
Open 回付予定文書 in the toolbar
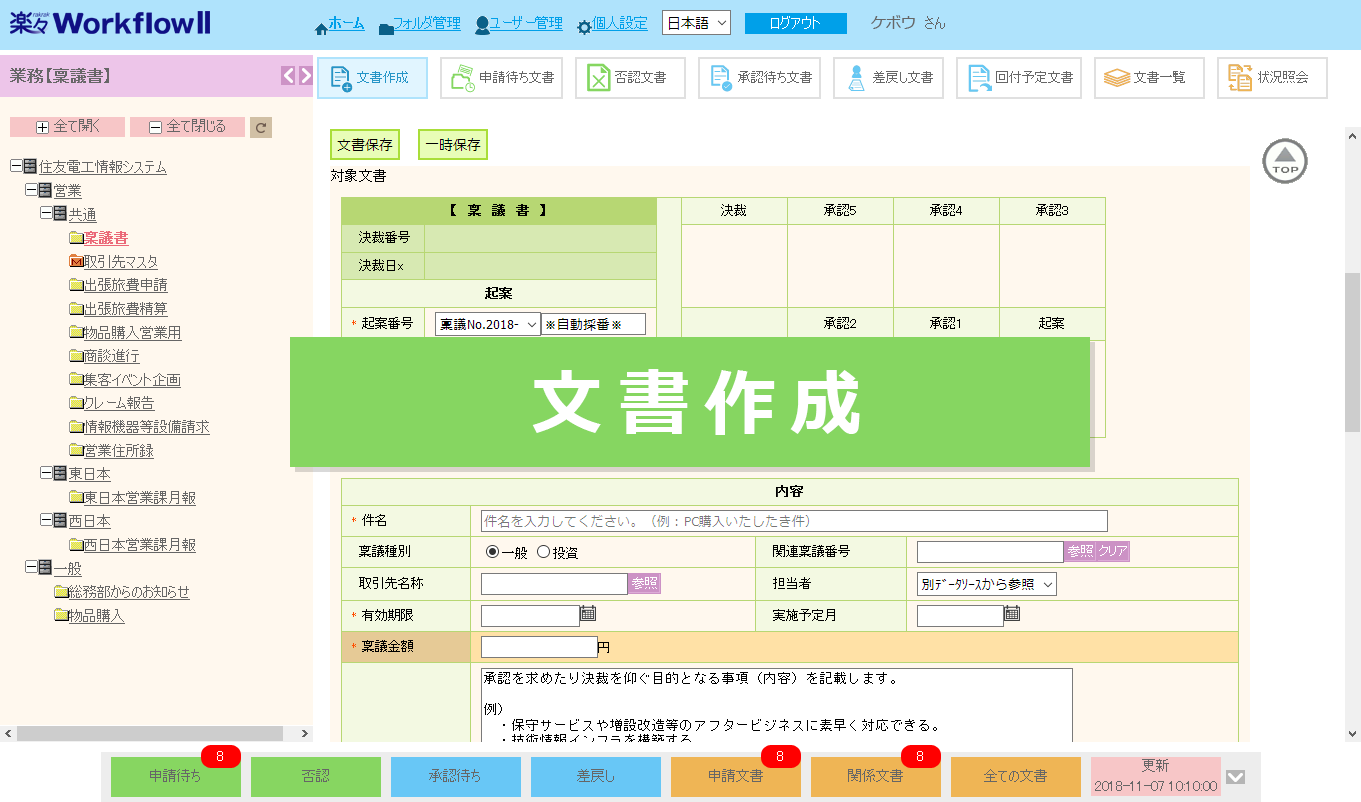click(x=1018, y=78)
